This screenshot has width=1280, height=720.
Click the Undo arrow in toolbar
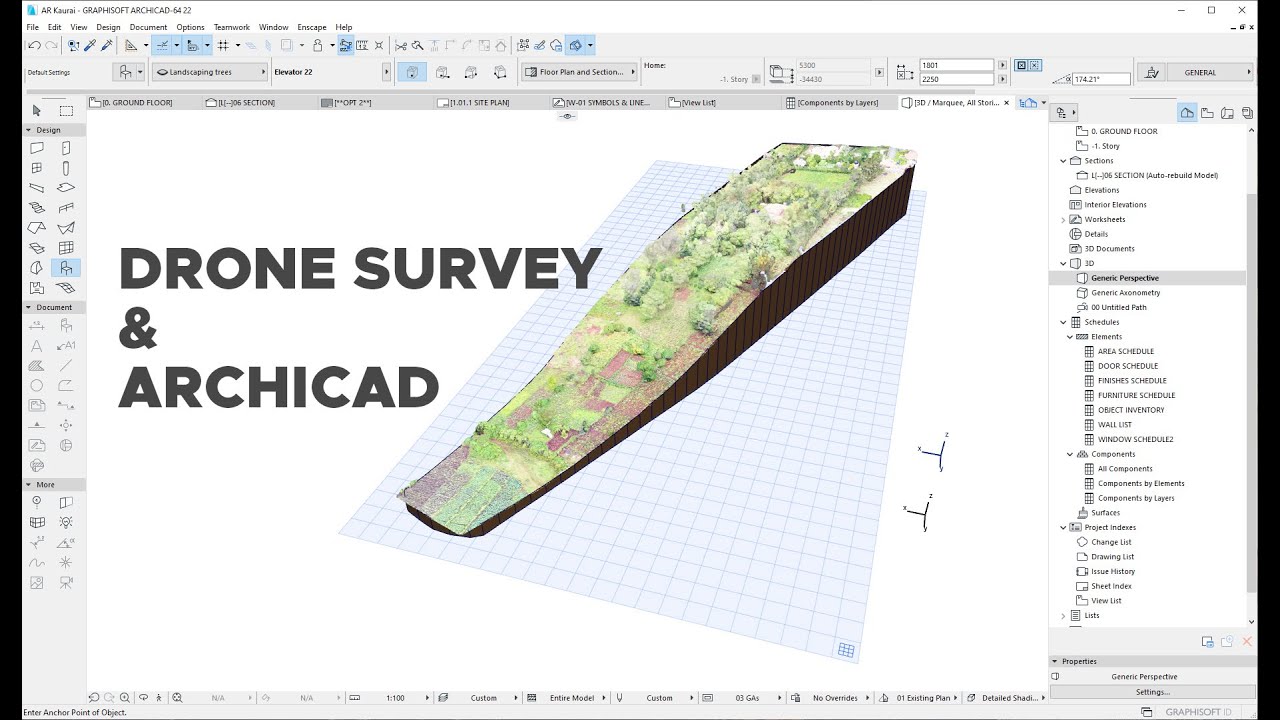[34, 45]
